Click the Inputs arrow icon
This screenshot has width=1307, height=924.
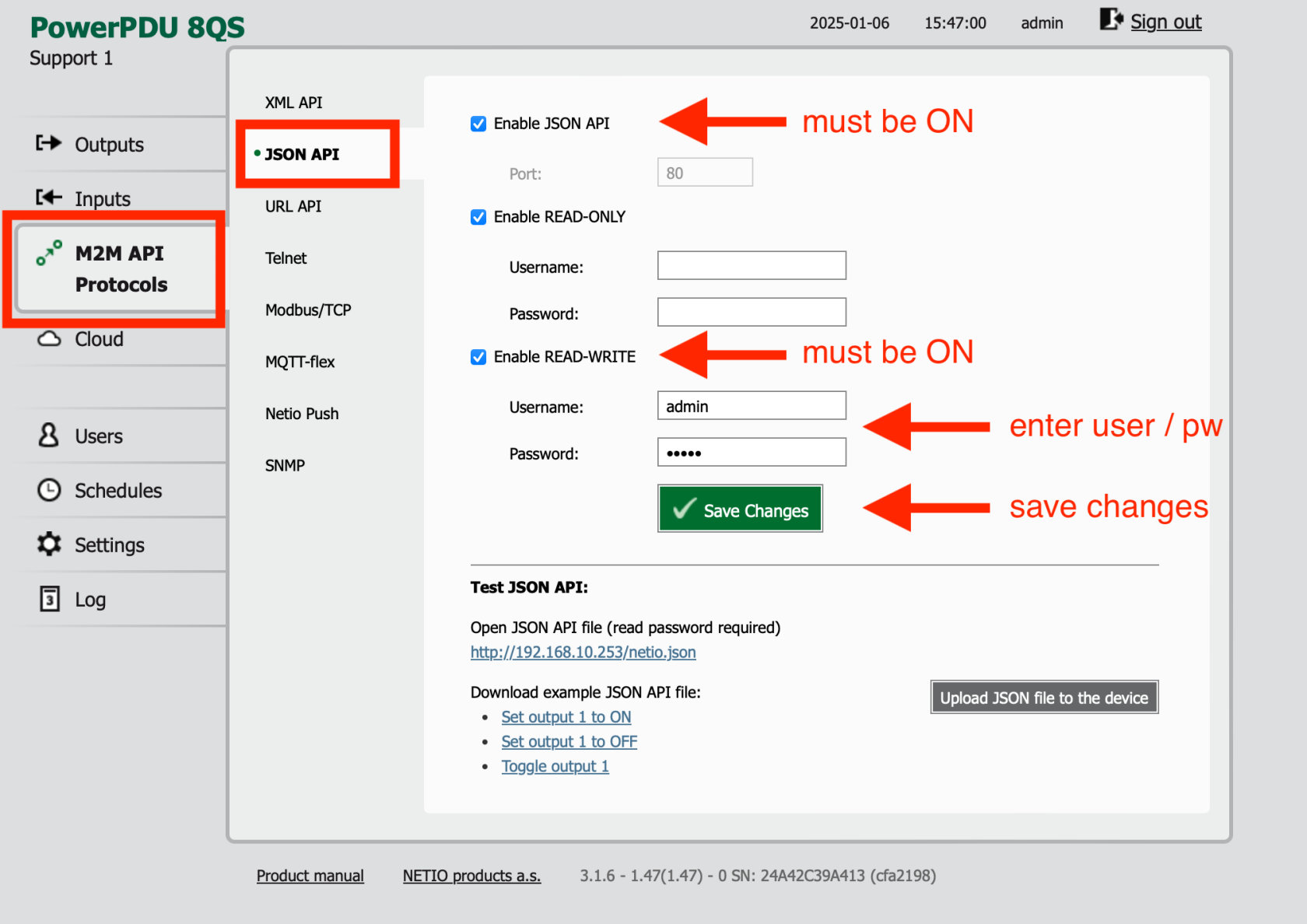(49, 198)
